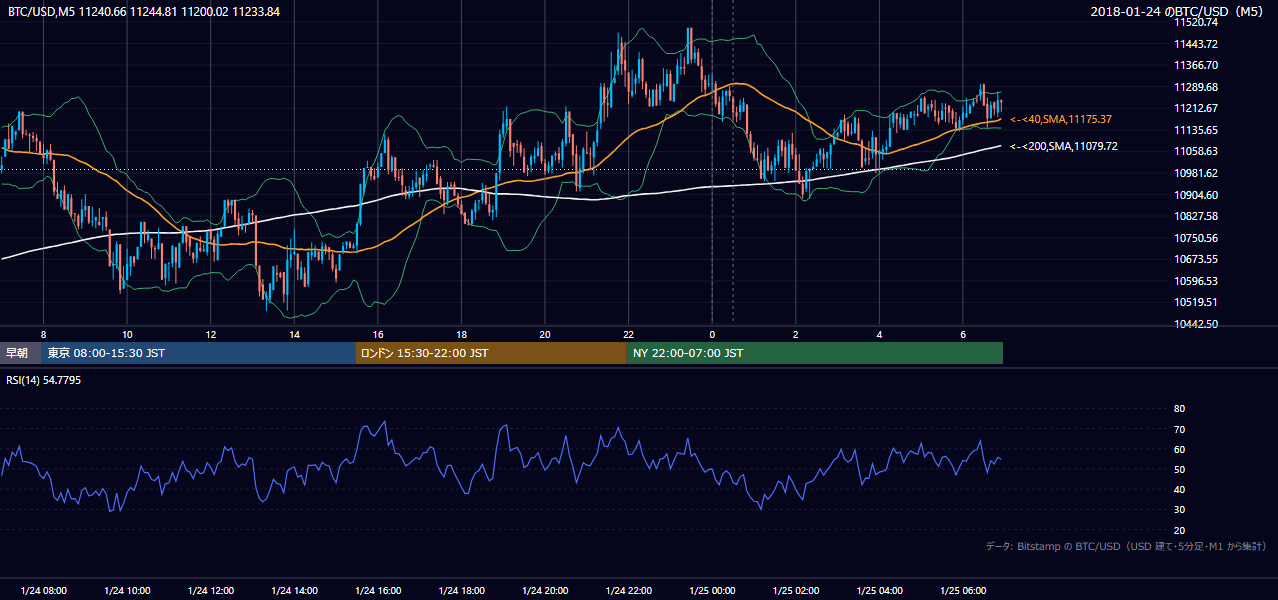Click the 10981.62 price level label
Viewport: 1278px width, 600px height.
coord(1195,173)
